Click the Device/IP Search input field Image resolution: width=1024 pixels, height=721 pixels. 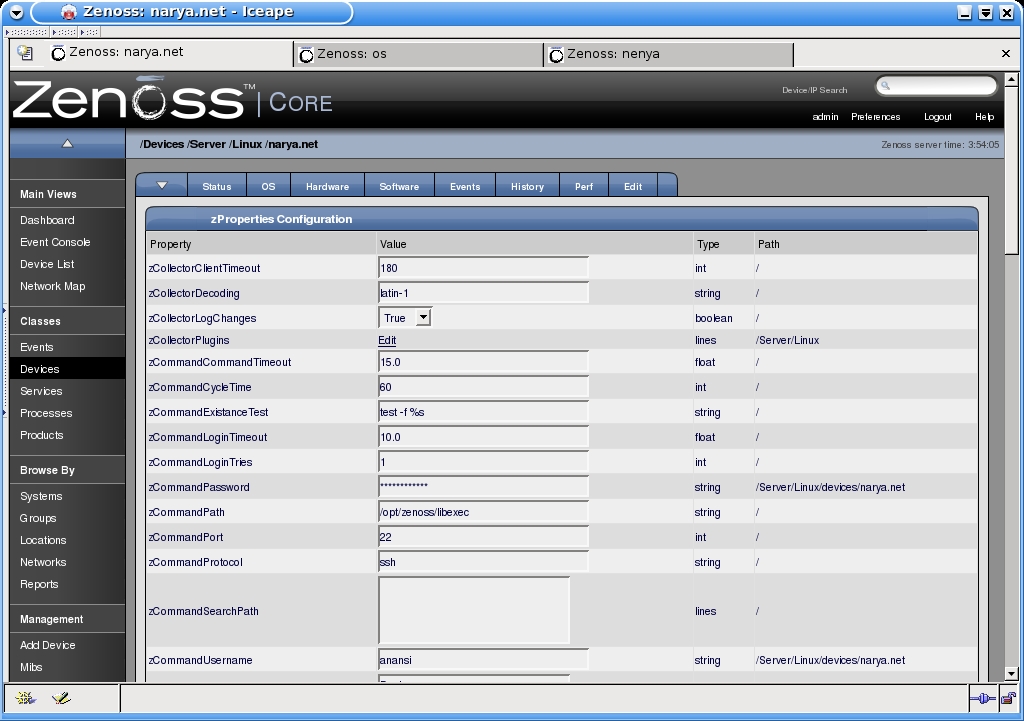click(x=936, y=86)
